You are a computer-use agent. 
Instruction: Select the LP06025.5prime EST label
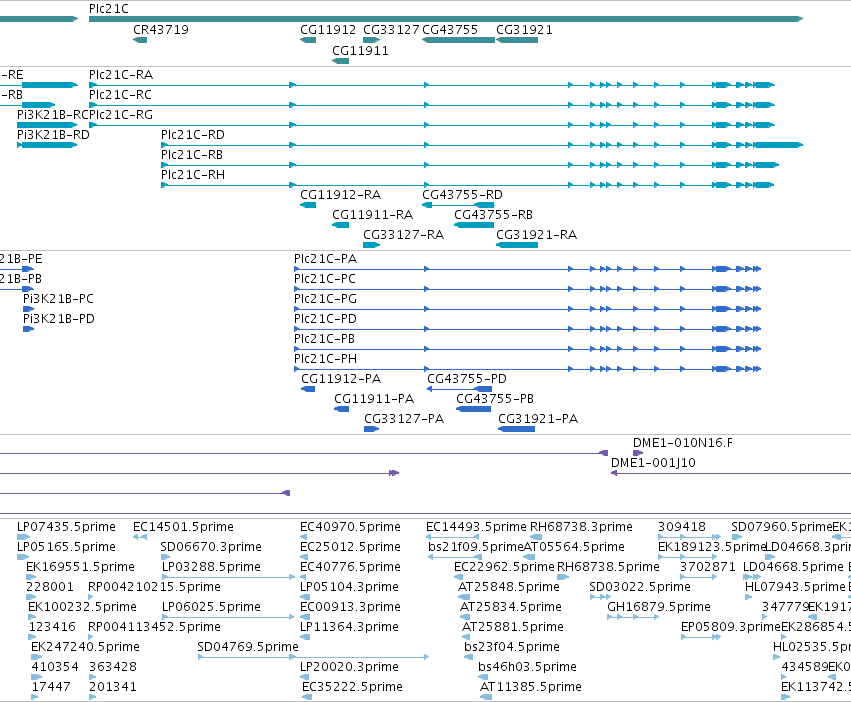coord(211,607)
